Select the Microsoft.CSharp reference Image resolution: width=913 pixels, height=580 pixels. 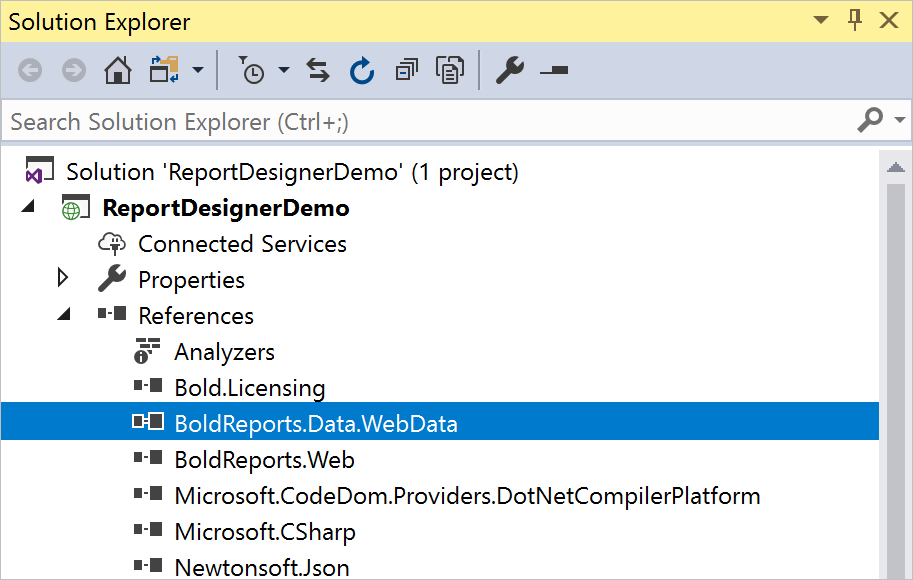[x=265, y=532]
